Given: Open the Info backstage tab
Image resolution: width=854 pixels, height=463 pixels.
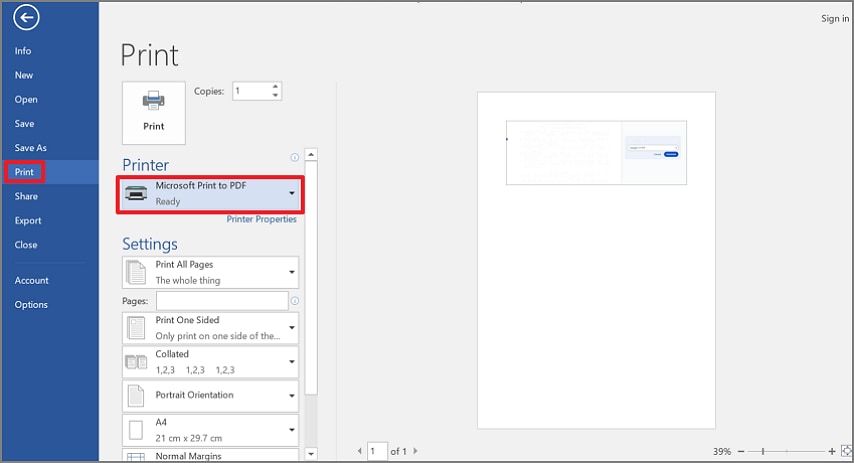Looking at the screenshot, I should tap(23, 51).
